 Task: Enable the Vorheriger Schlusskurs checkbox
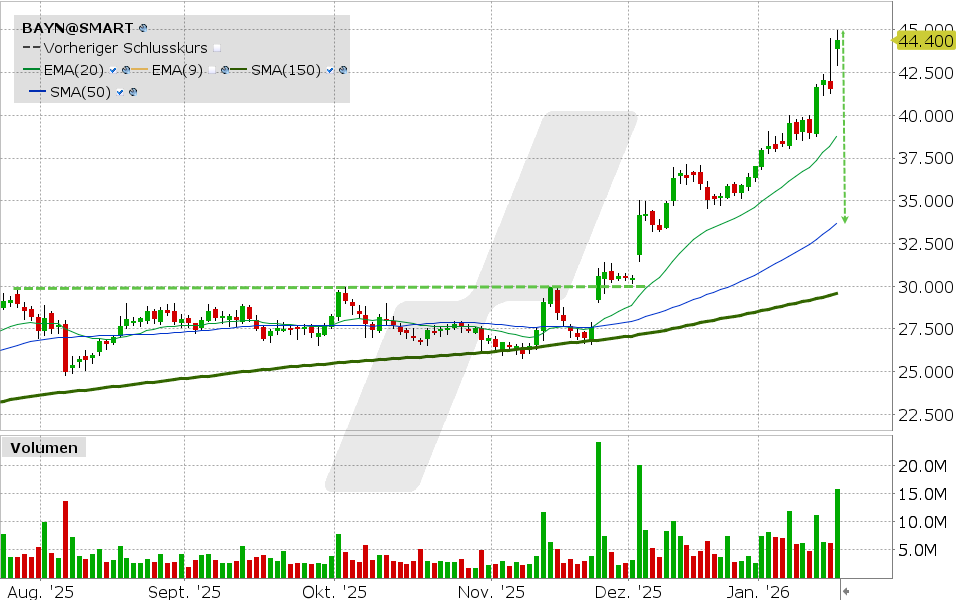tap(216, 47)
